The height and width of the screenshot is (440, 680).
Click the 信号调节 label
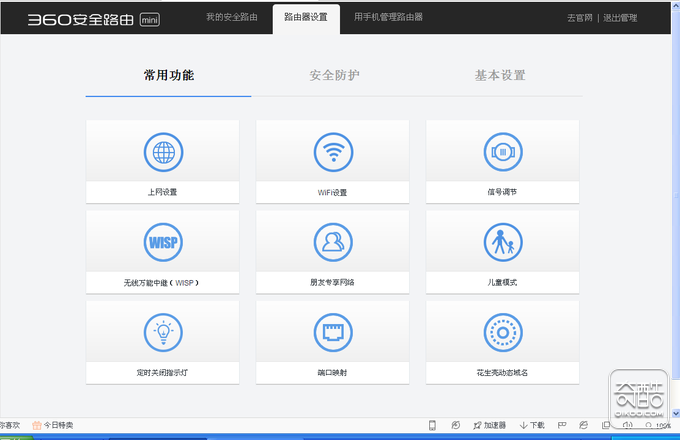502,192
